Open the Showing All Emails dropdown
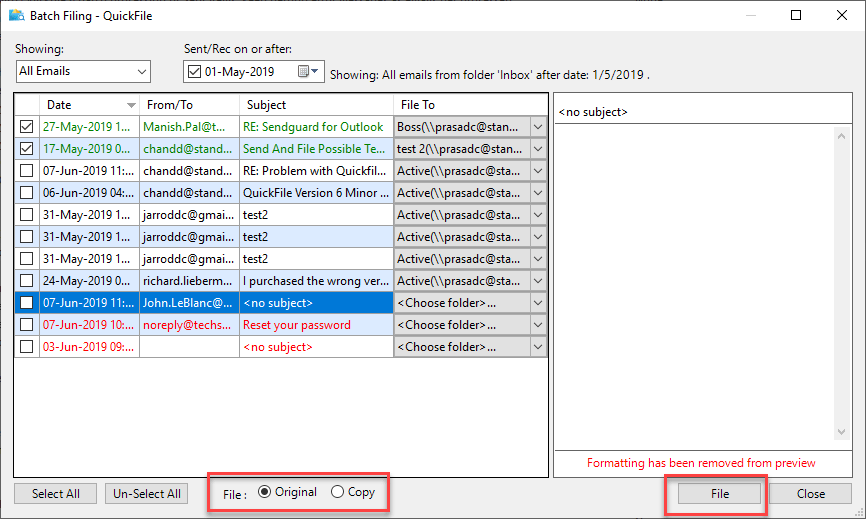The image size is (866, 519). pyautogui.click(x=83, y=71)
